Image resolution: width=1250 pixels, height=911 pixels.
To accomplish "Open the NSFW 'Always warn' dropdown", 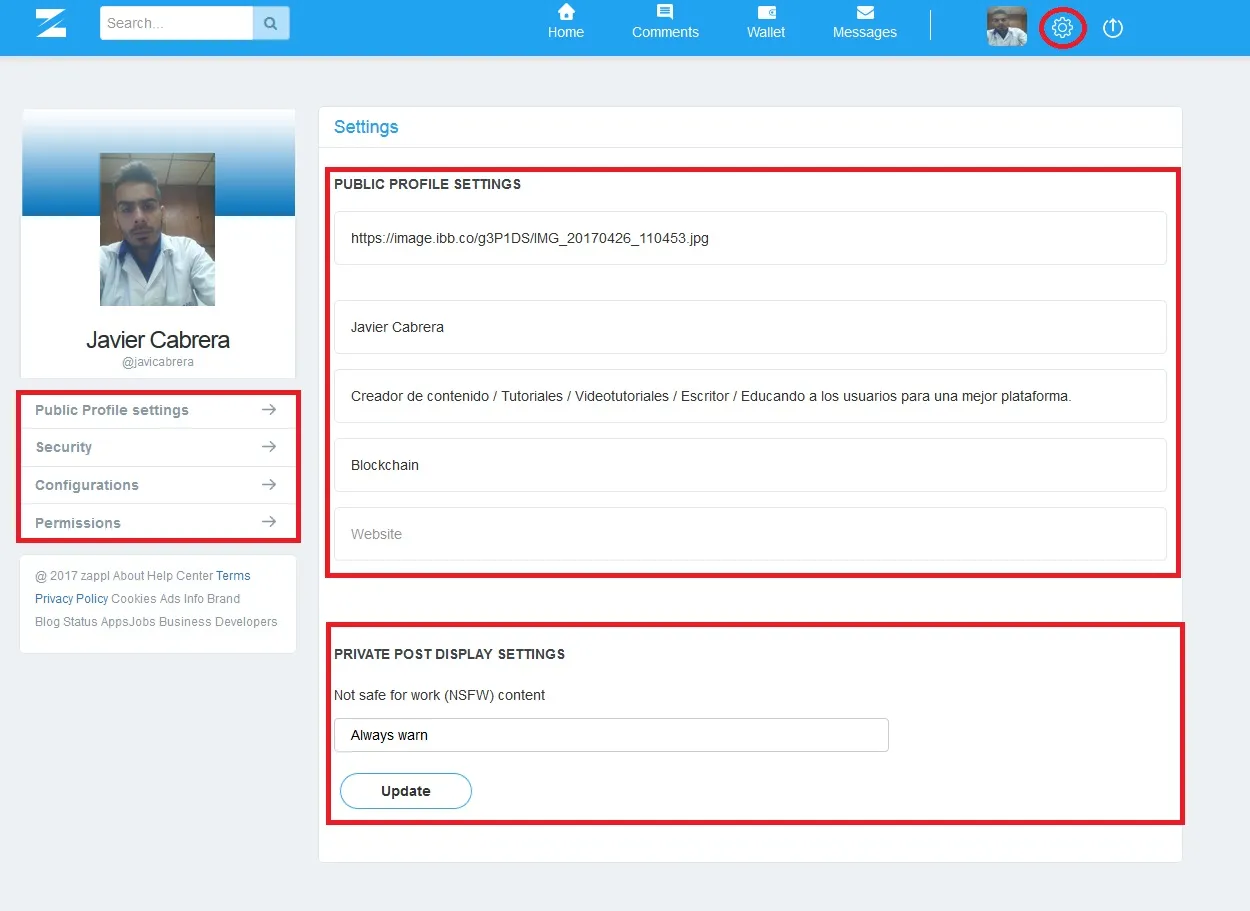I will [611, 735].
